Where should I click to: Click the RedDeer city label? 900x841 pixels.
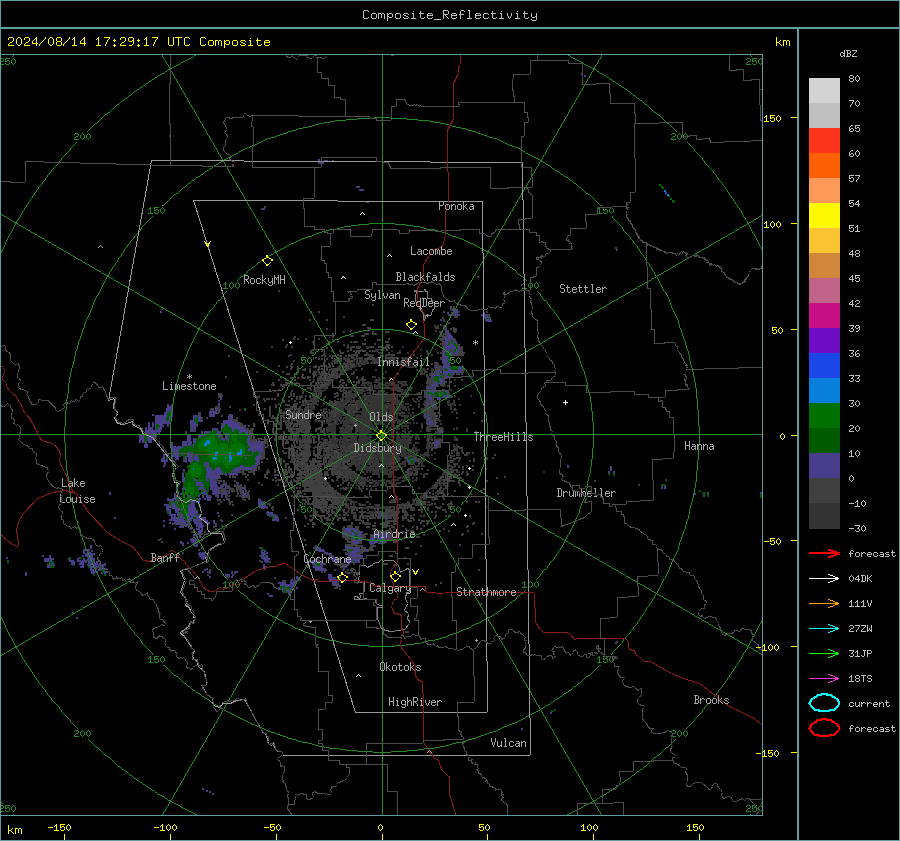(424, 303)
